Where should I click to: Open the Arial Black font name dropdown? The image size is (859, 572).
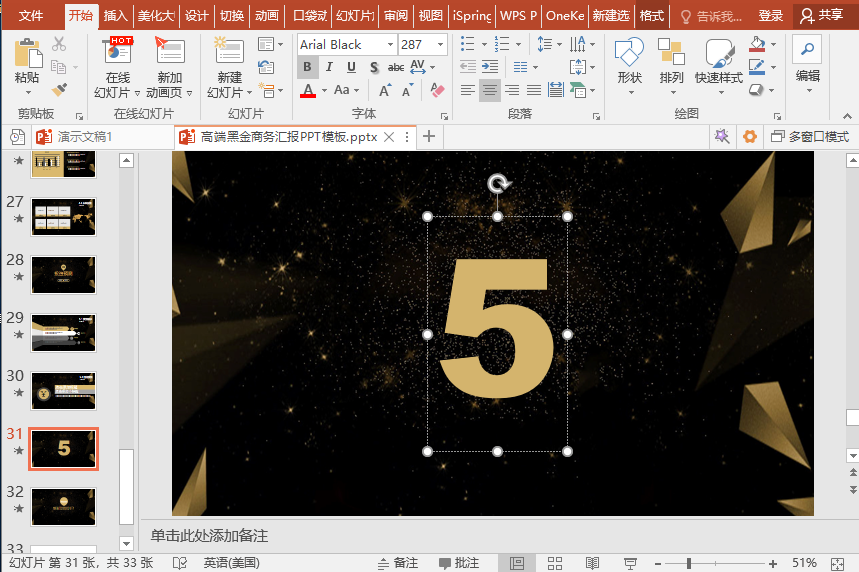coord(391,44)
